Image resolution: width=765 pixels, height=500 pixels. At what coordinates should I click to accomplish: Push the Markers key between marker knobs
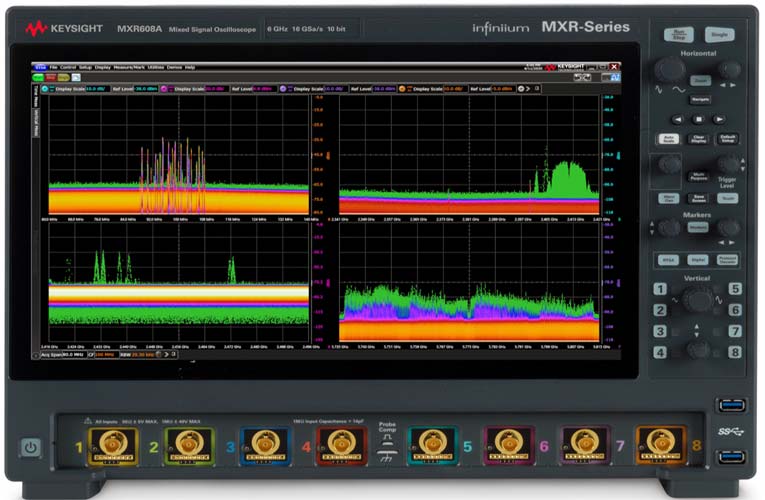pos(698,227)
